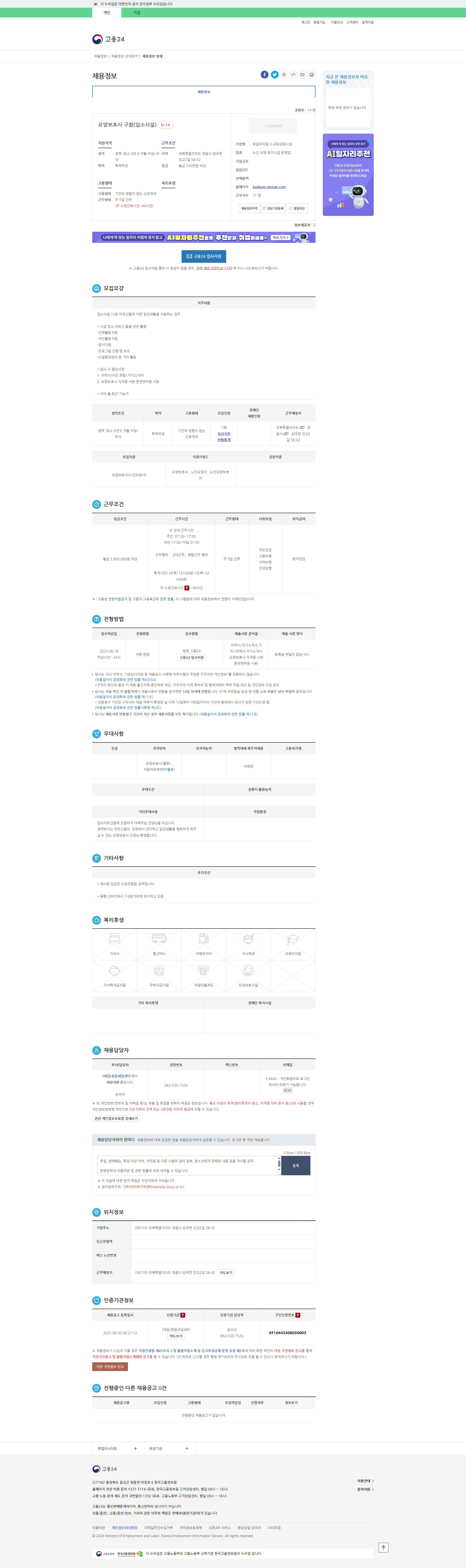Open the 개인정보처리방침 footer link
The width and height of the screenshot is (466, 1568).
[x=125, y=1528]
